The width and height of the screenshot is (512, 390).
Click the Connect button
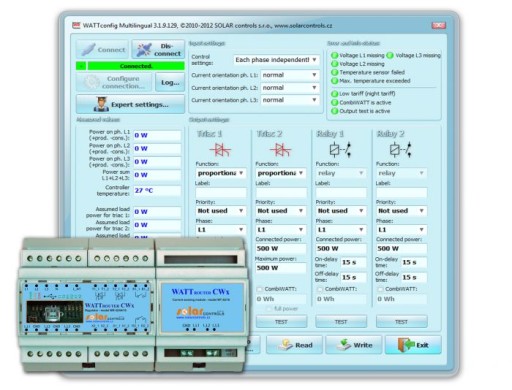(102, 50)
